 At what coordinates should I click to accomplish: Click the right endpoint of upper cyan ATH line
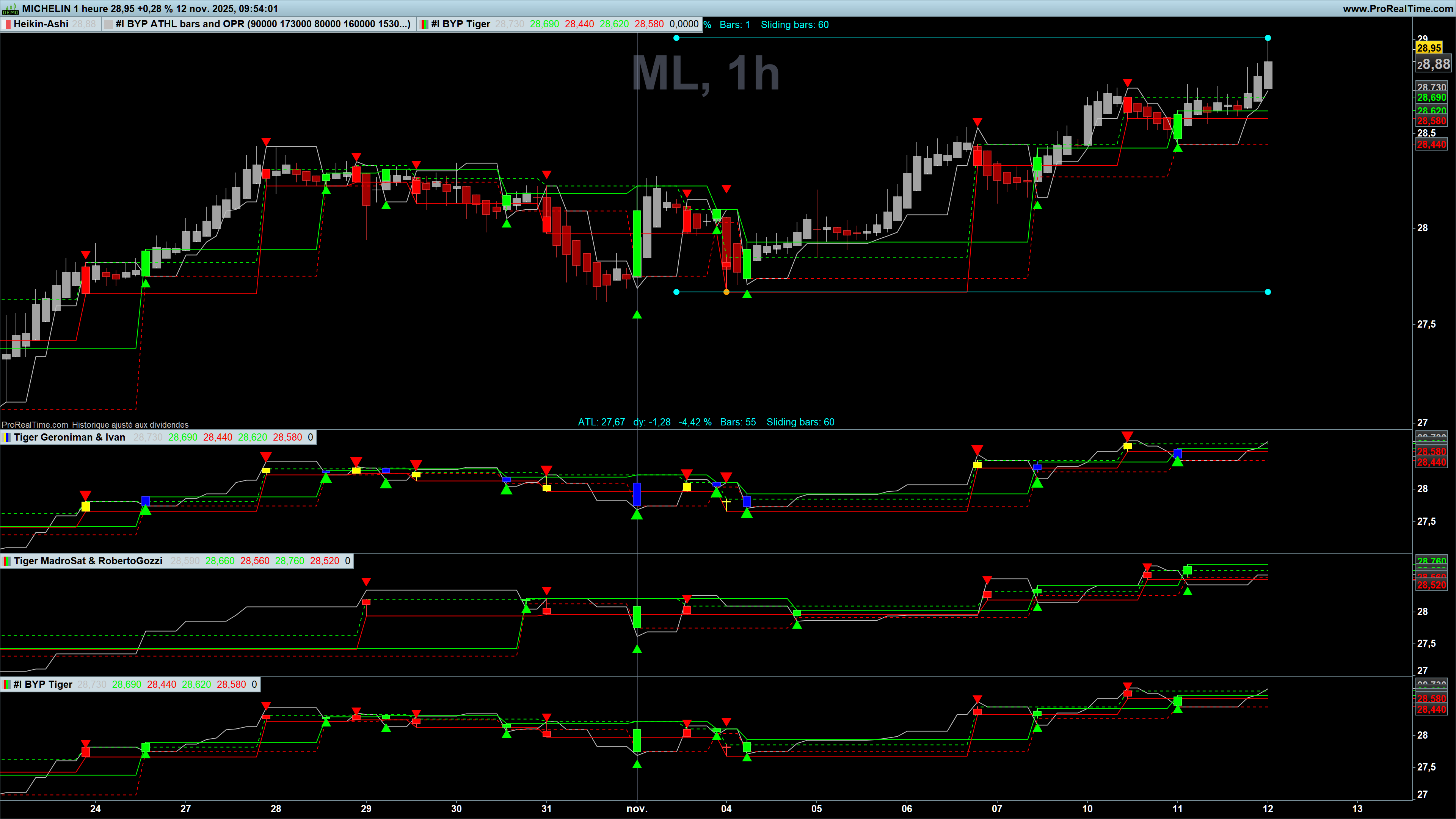pos(1268,38)
